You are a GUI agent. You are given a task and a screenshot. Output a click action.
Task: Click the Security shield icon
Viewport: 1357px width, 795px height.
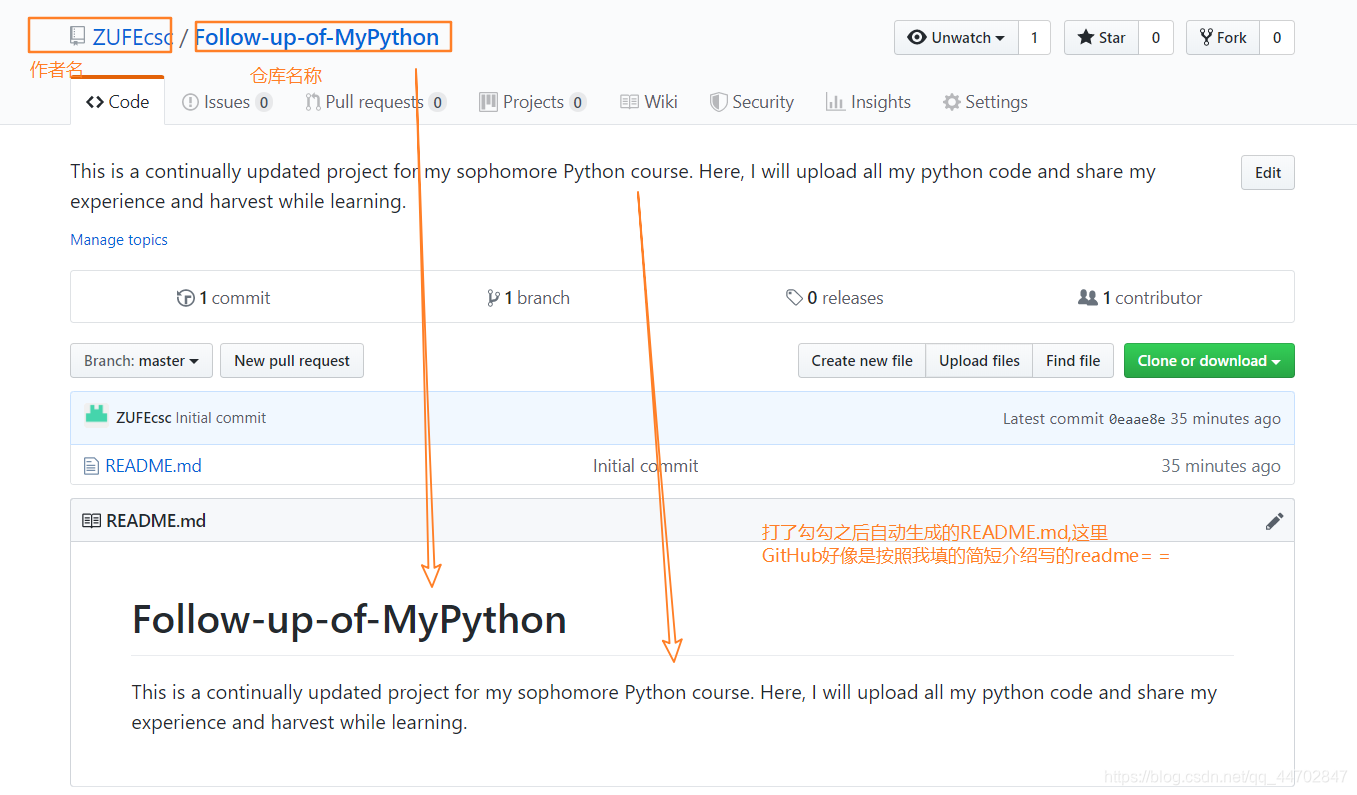718,102
